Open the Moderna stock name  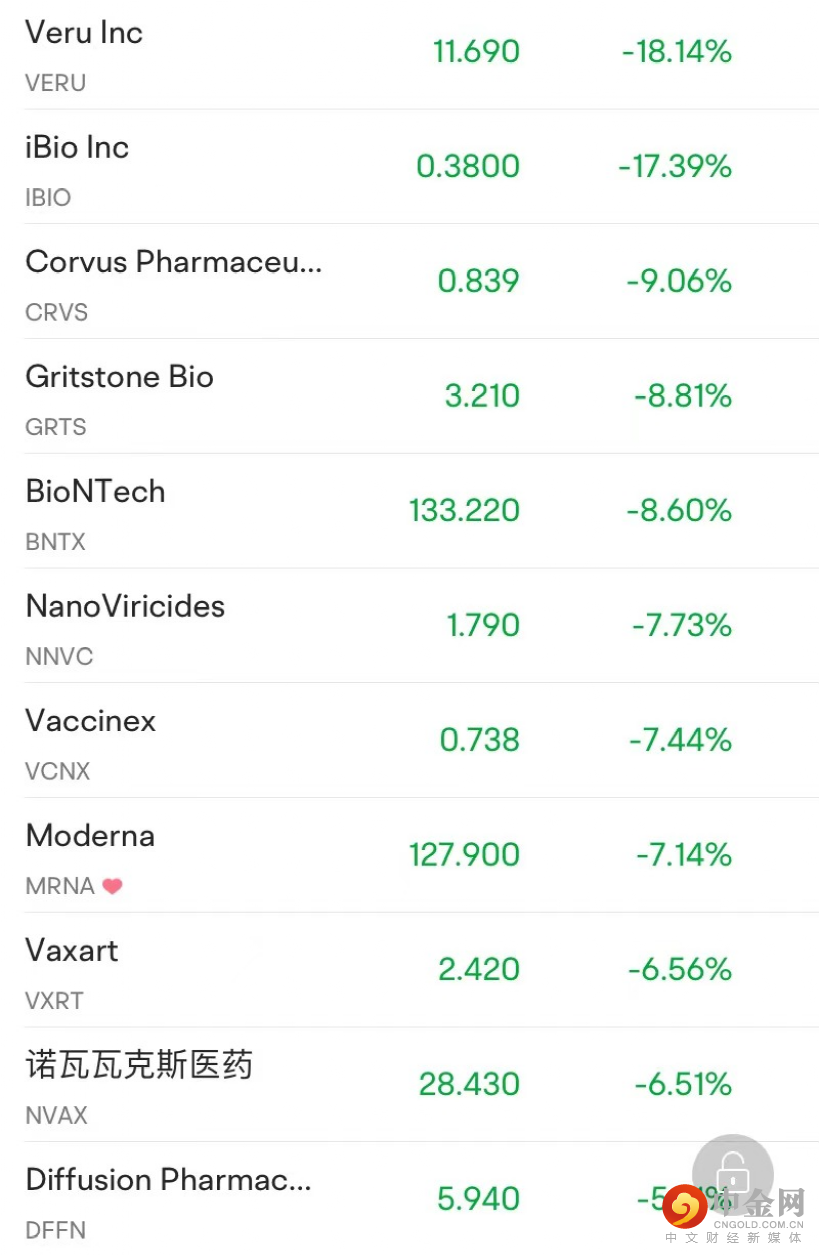[x=90, y=836]
